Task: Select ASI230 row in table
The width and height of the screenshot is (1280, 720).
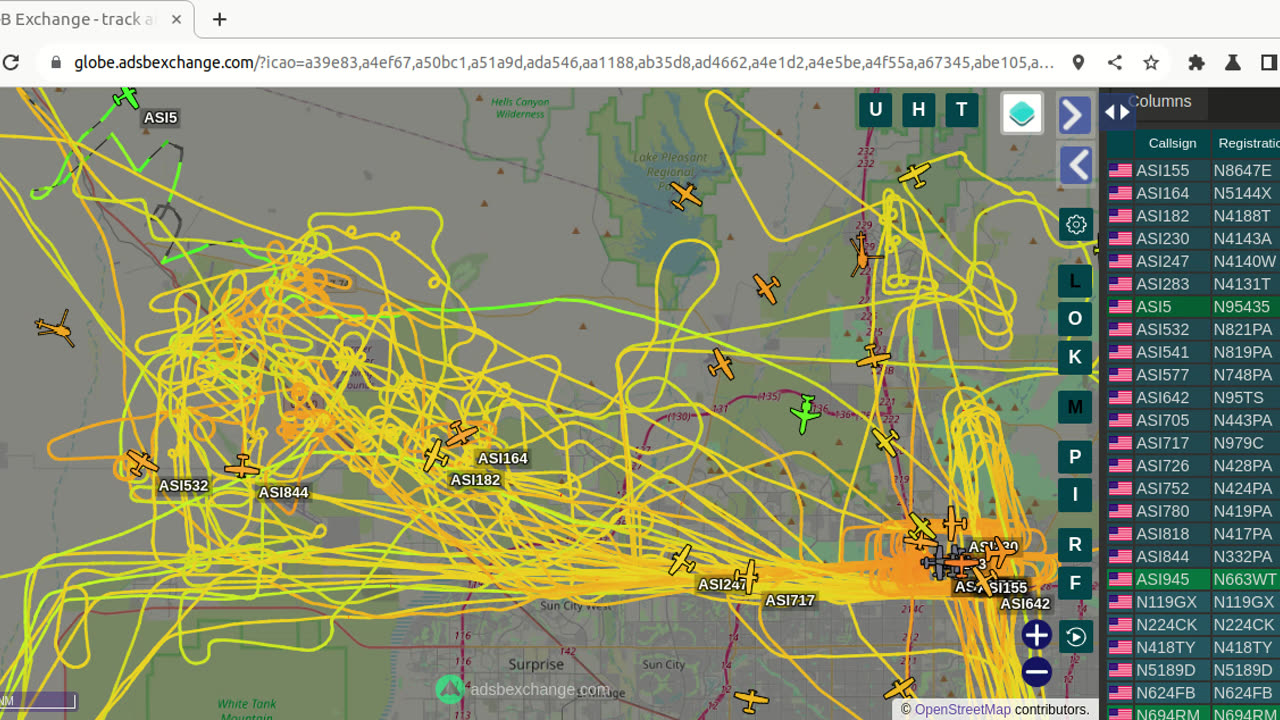Action: pyautogui.click(x=1193, y=238)
